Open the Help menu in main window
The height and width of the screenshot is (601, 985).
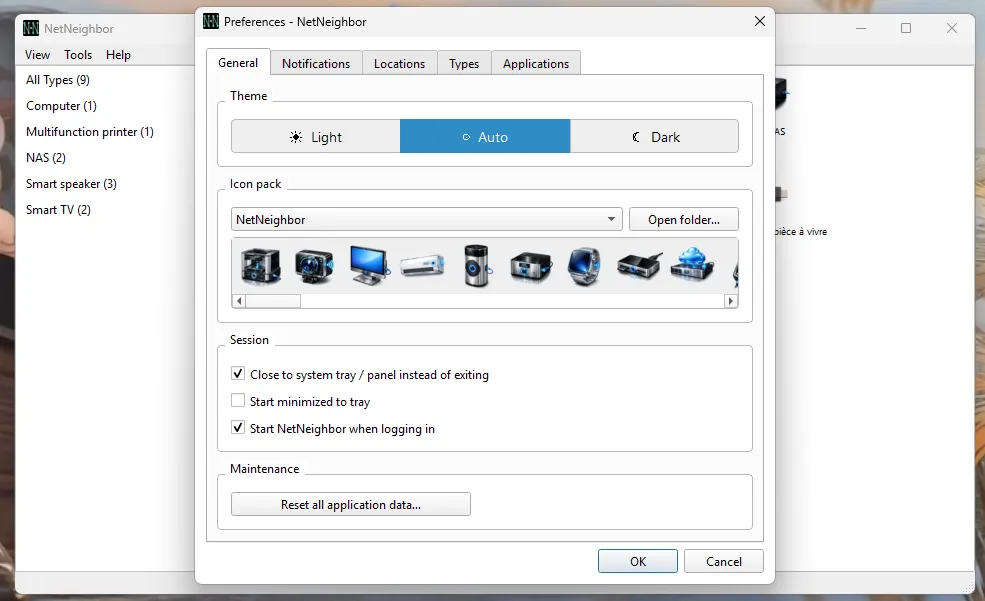(x=118, y=55)
